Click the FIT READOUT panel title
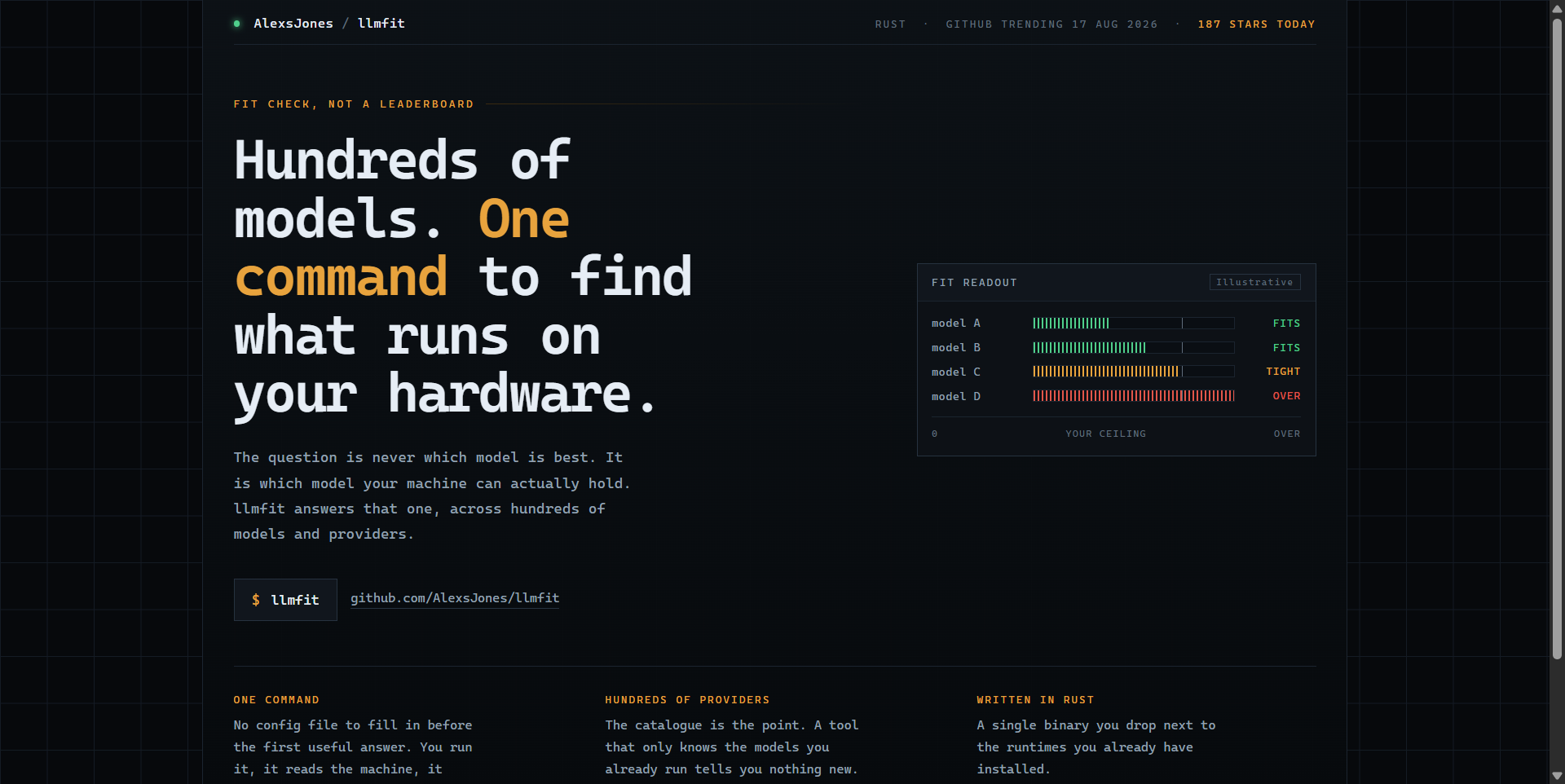Viewport: 1565px width, 784px height. tap(974, 283)
